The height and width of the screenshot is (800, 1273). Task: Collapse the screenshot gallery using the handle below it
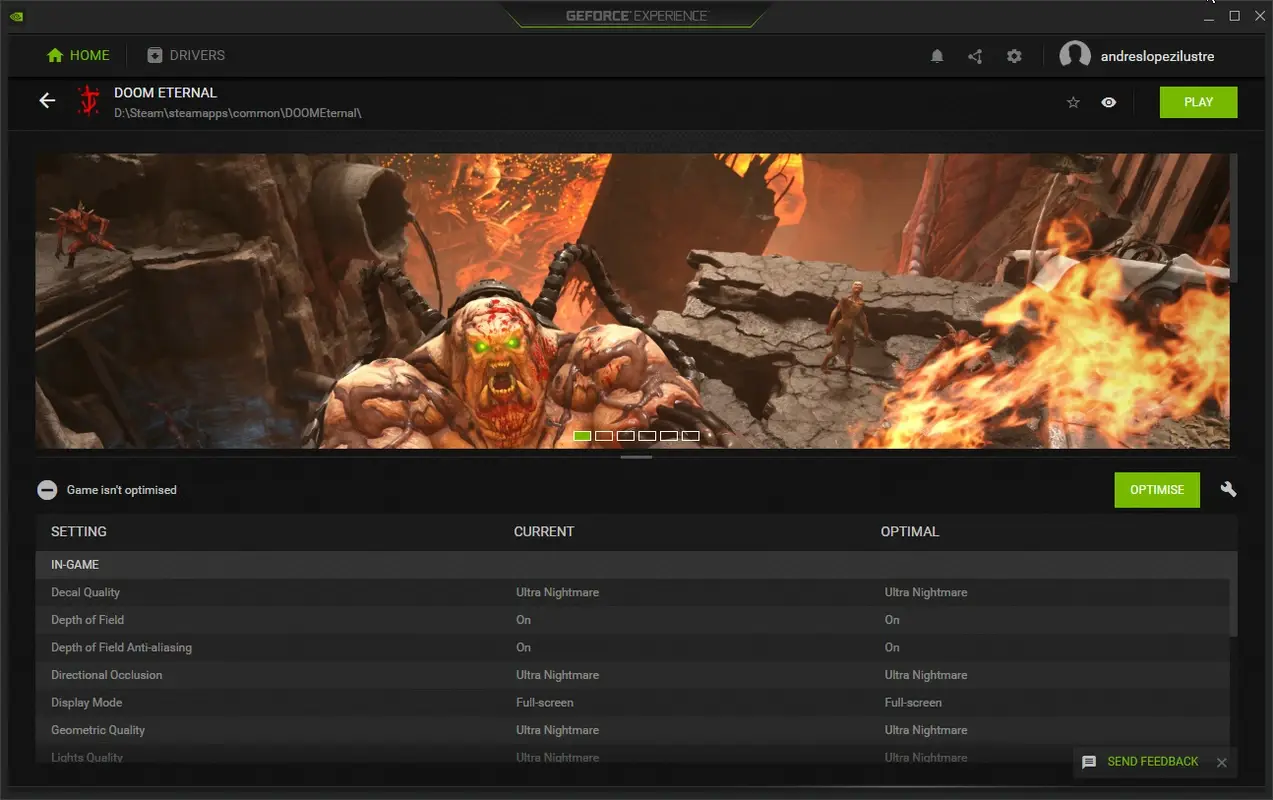click(x=636, y=456)
